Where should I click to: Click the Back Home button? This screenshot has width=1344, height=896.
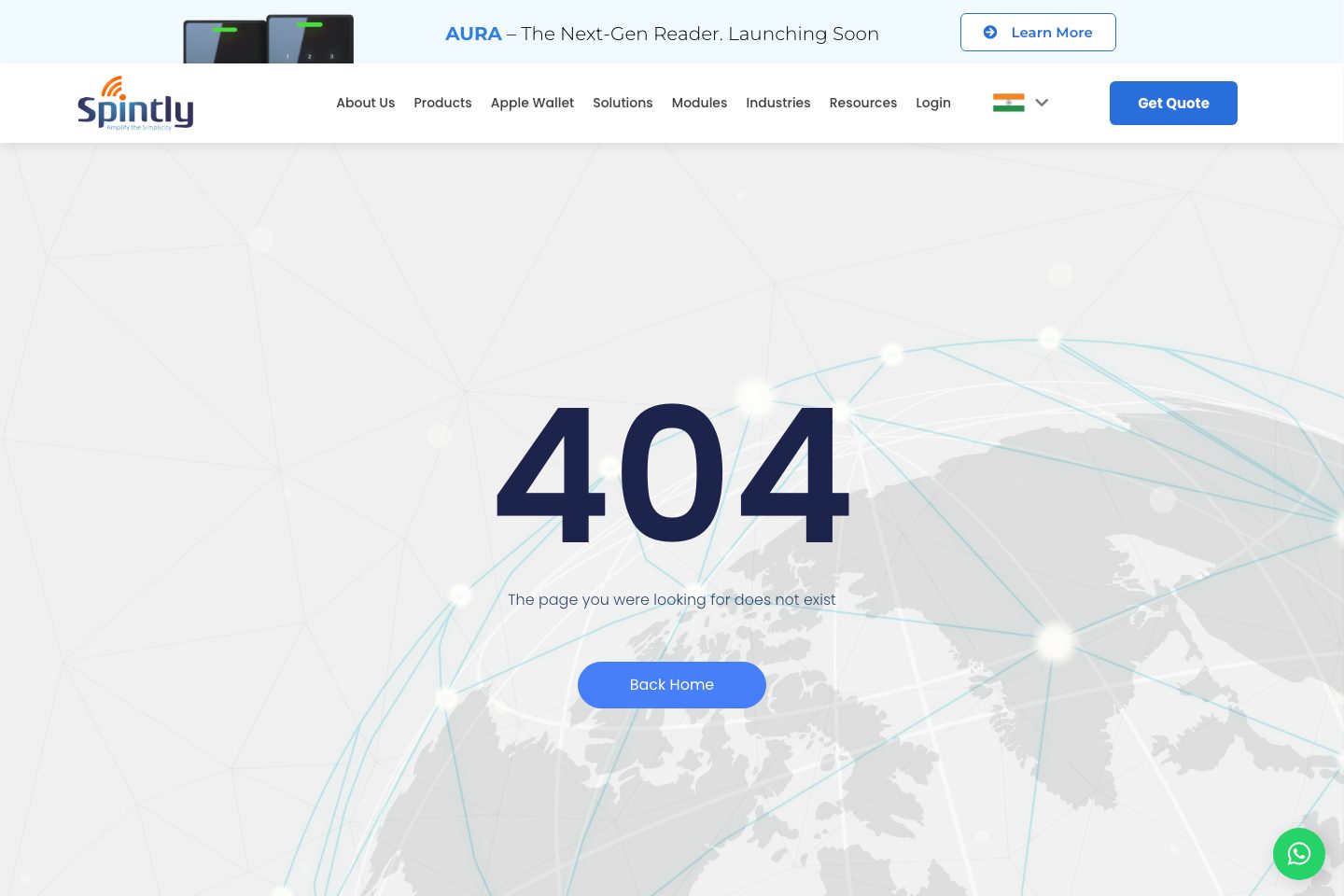672,685
